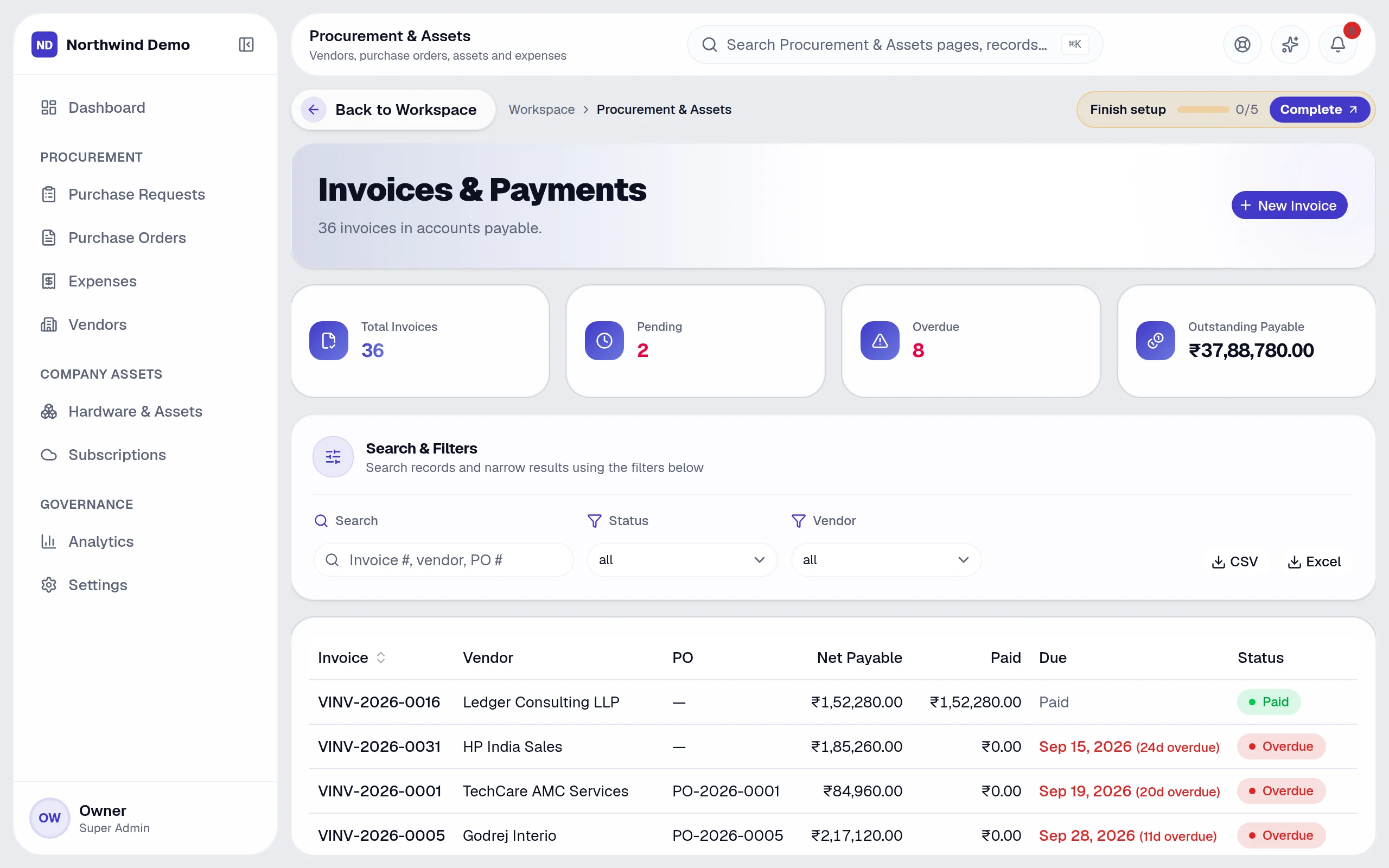Open the Vendors page
Viewport: 1389px width, 868px height.
tap(145, 324)
